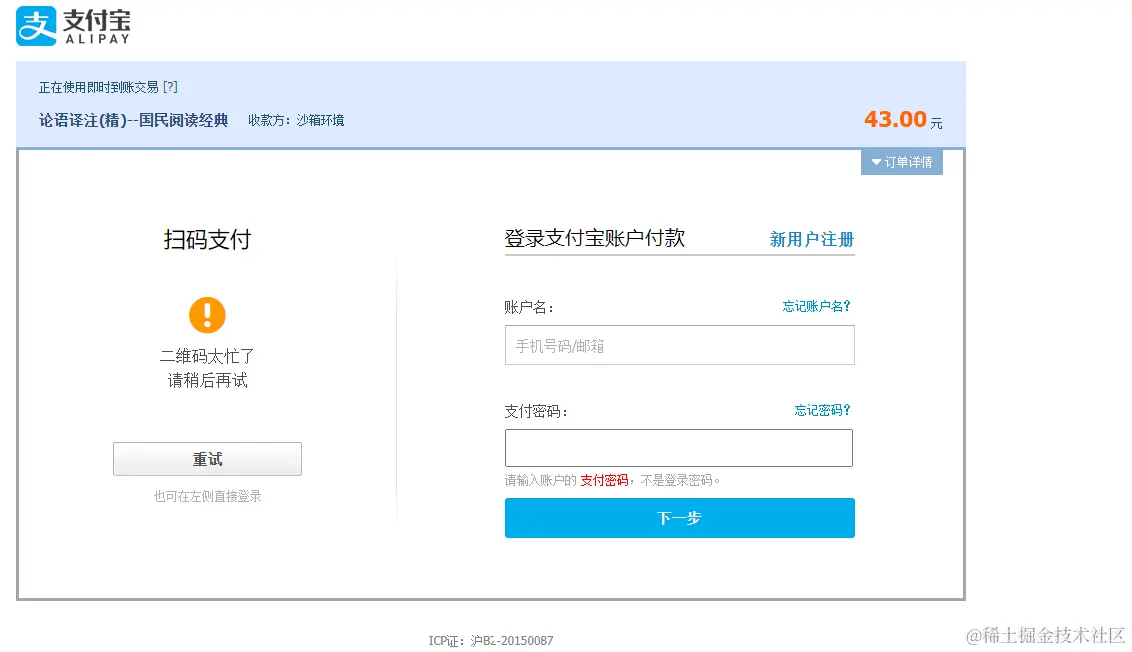Click the 二维码太忙了 error message
Viewport: 1132px width, 652px height.
coord(207,356)
